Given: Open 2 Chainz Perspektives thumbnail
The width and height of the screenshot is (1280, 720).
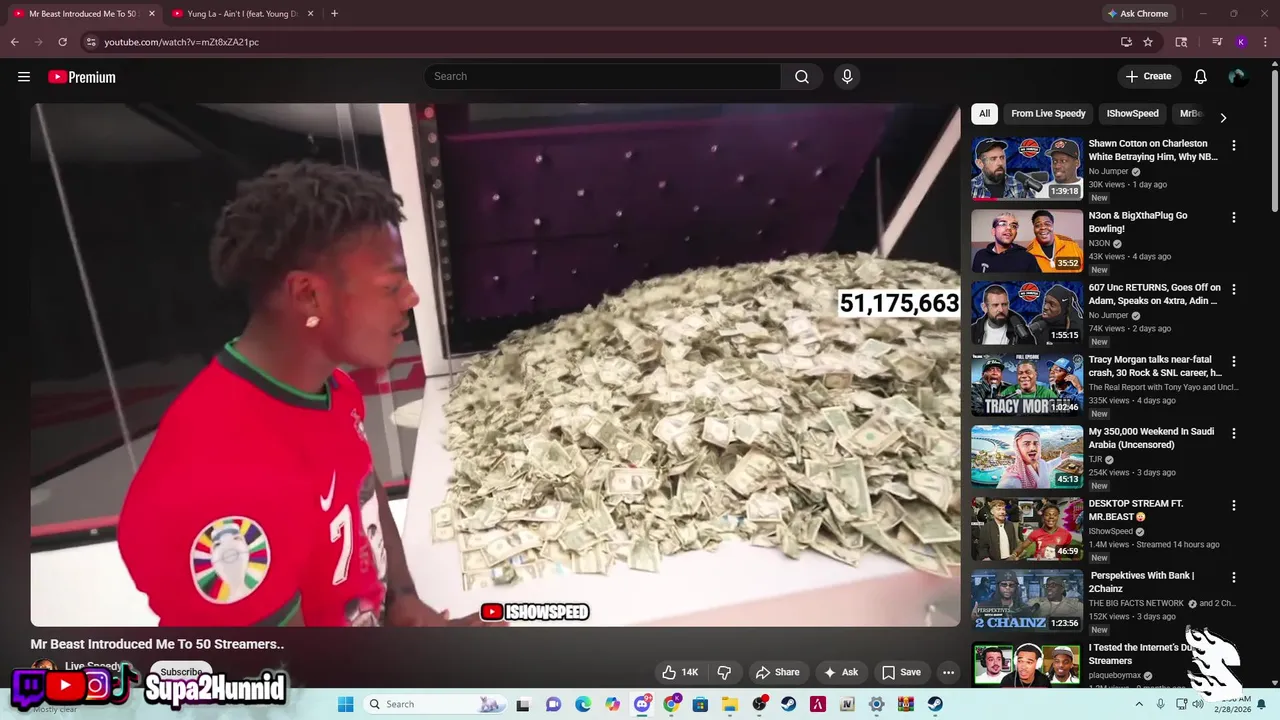Looking at the screenshot, I should [1027, 600].
